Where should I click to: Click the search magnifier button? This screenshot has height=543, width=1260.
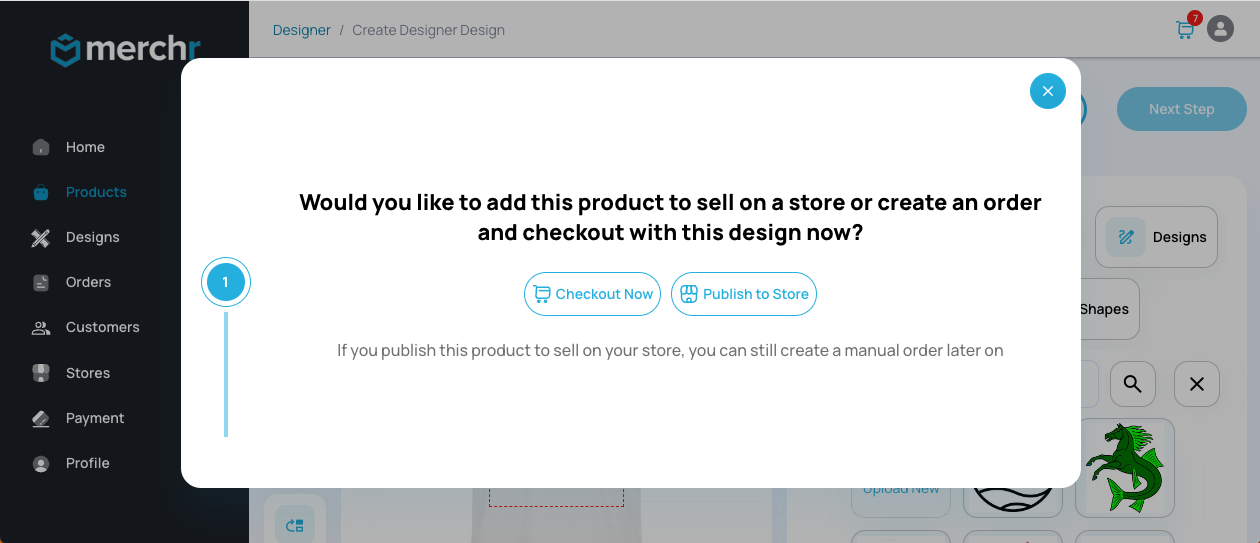1132,384
